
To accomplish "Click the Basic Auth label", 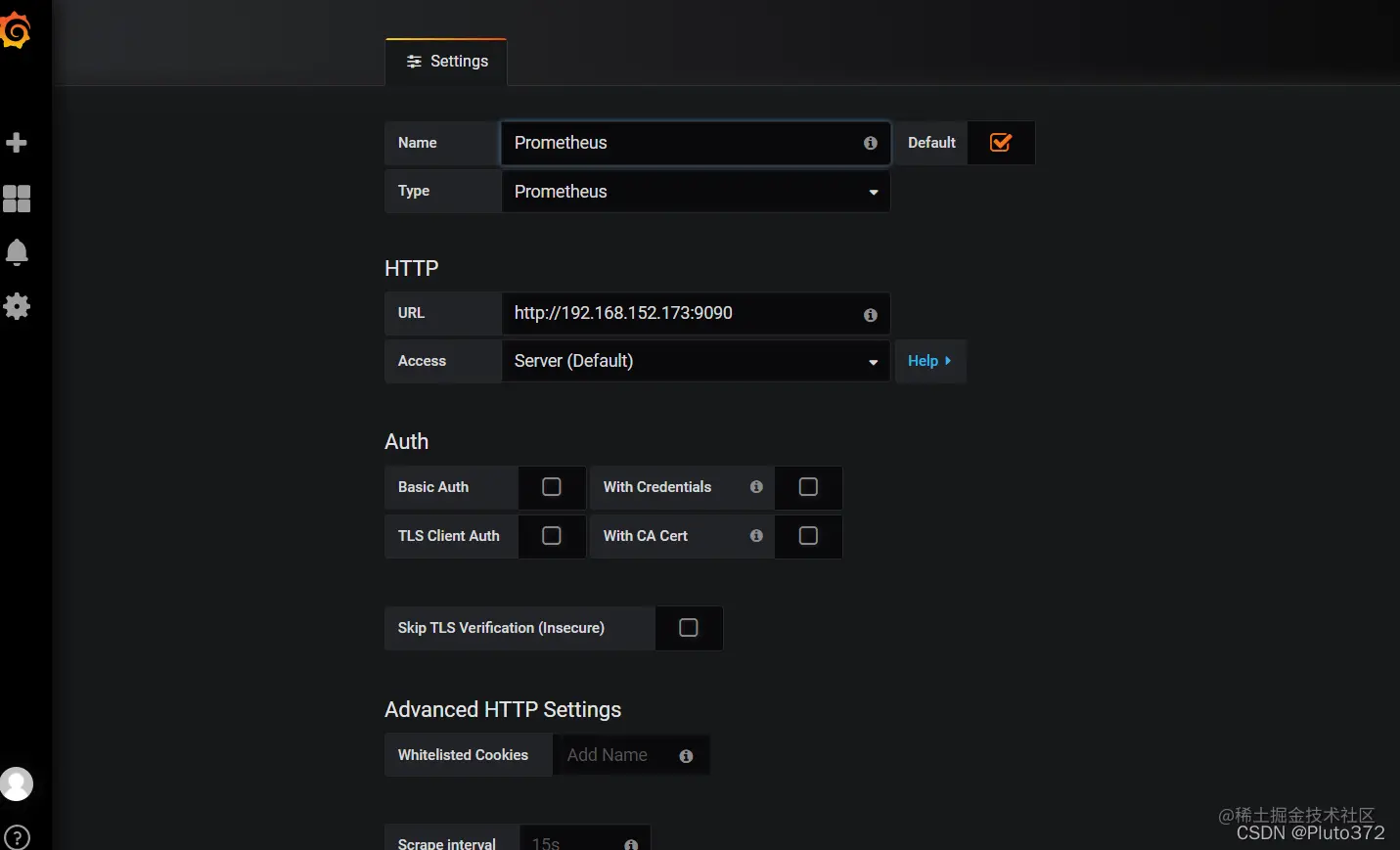I will click(x=433, y=487).
